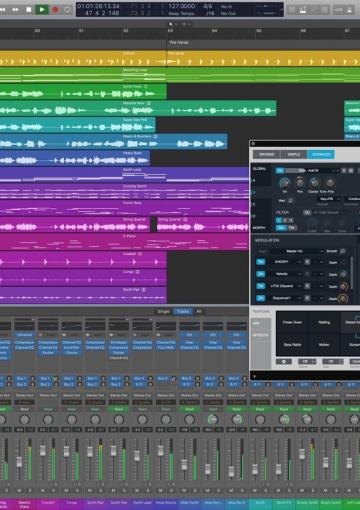Open the tempo 127.0000 display
The width and height of the screenshot is (360, 510).
182,7
